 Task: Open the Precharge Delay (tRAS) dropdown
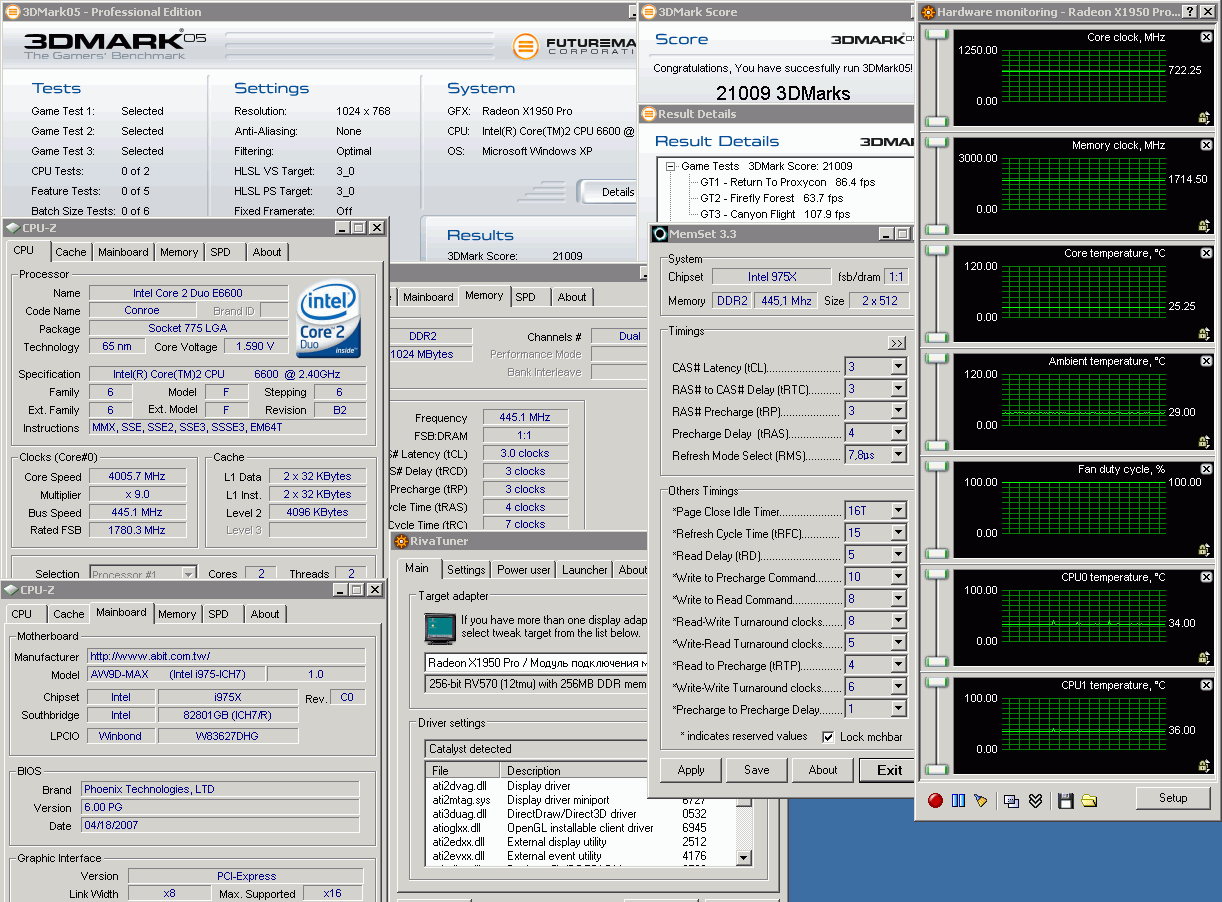[x=898, y=433]
